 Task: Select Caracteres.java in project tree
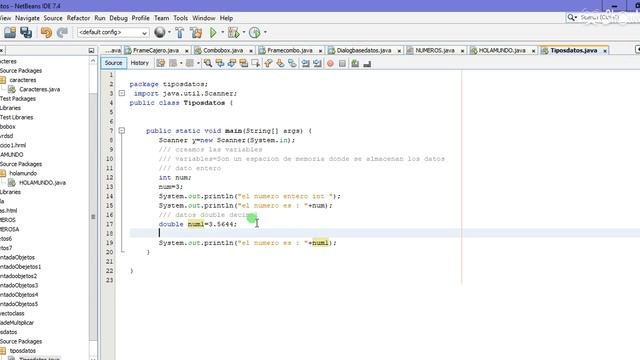(x=39, y=89)
